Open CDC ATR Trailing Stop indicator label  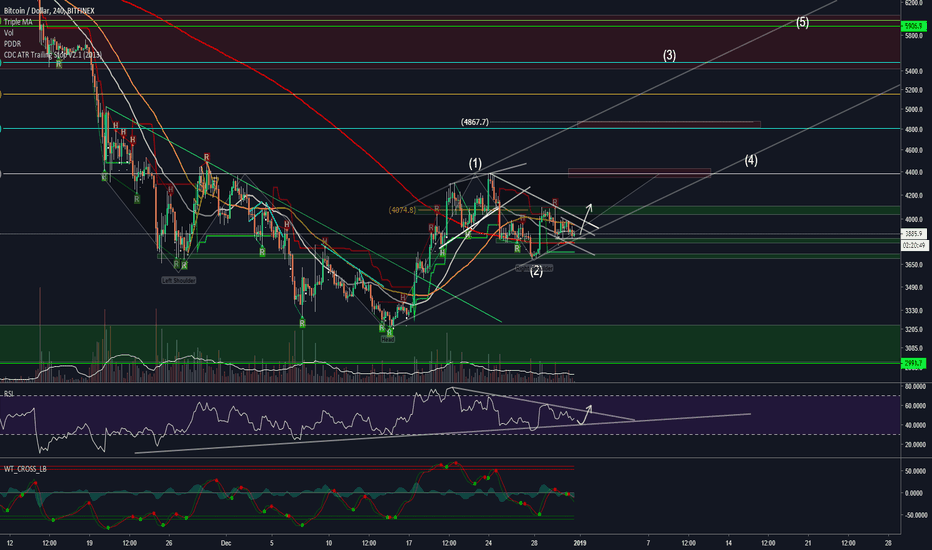click(x=52, y=55)
